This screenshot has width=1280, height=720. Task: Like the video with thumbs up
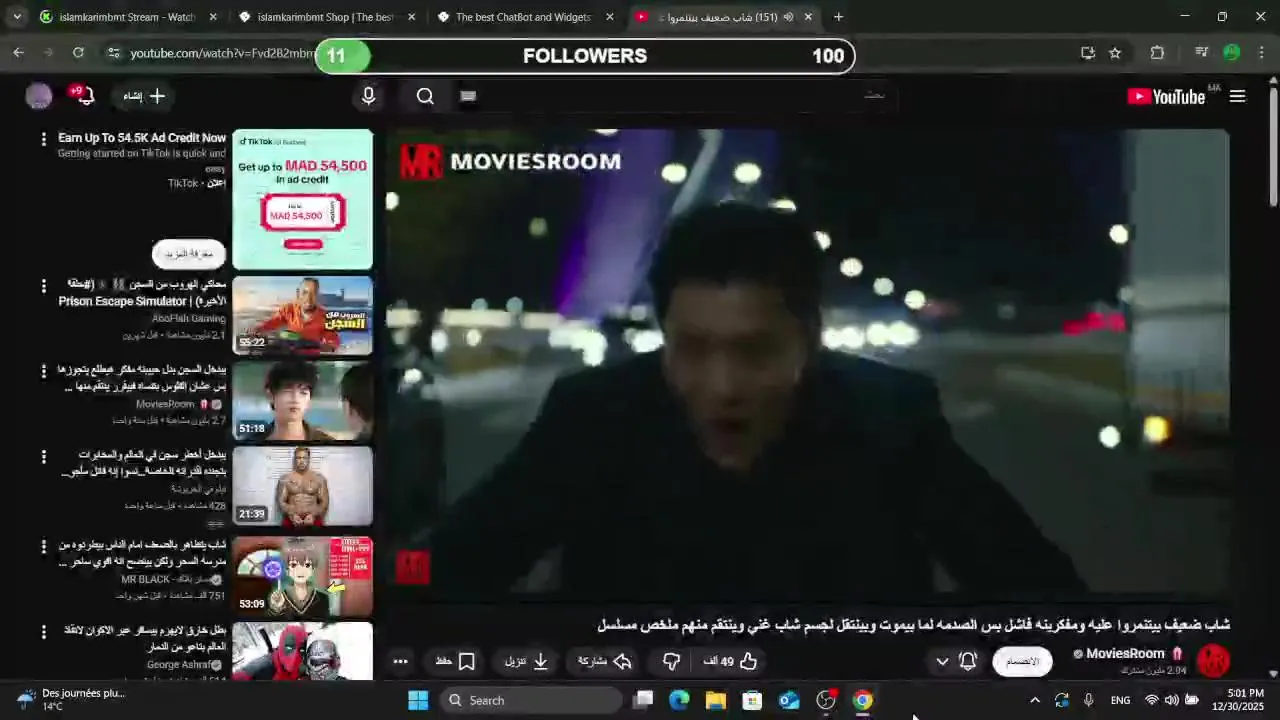[x=731, y=661]
